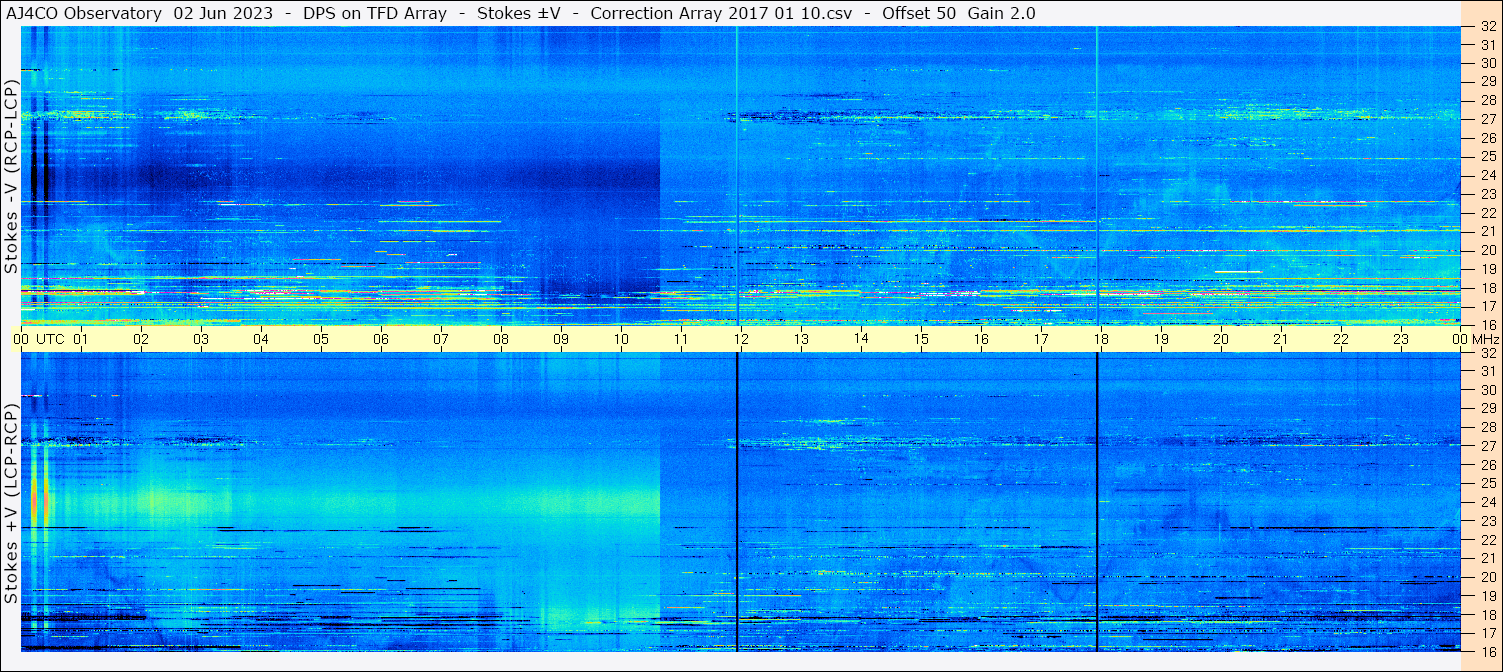Click the 'AJ4CO Observatory' title text
The height and width of the screenshot is (672, 1503).
pos(83,13)
